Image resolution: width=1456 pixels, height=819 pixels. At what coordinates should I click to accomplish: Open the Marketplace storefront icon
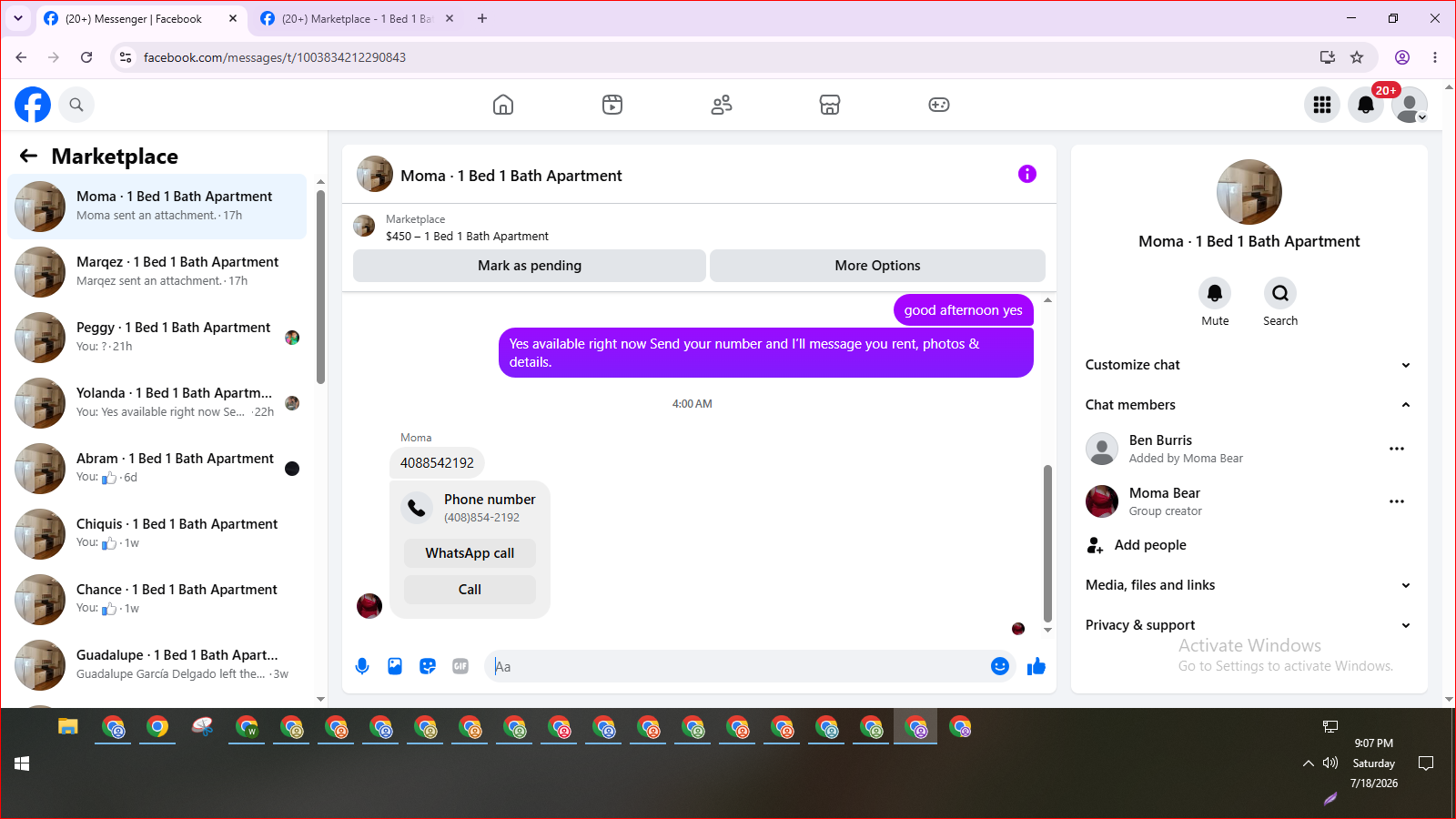pyautogui.click(x=830, y=105)
